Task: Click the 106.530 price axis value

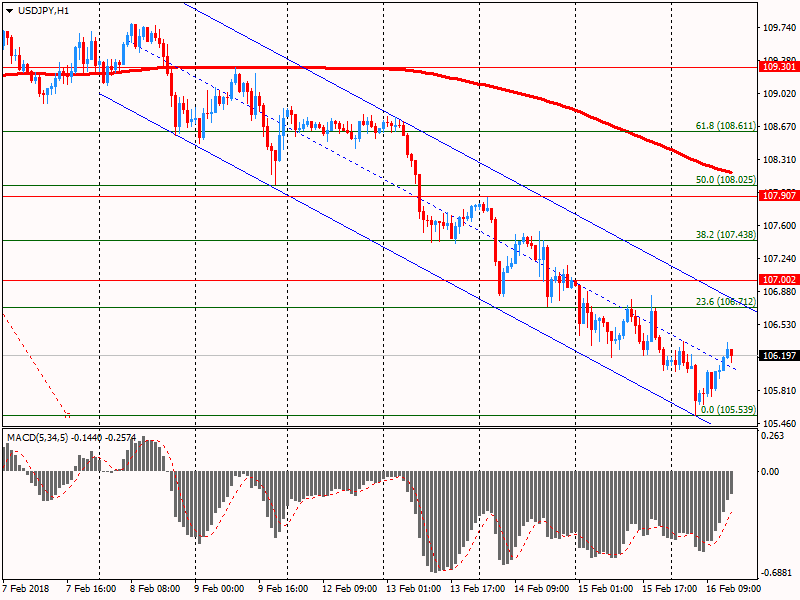Action: click(779, 324)
